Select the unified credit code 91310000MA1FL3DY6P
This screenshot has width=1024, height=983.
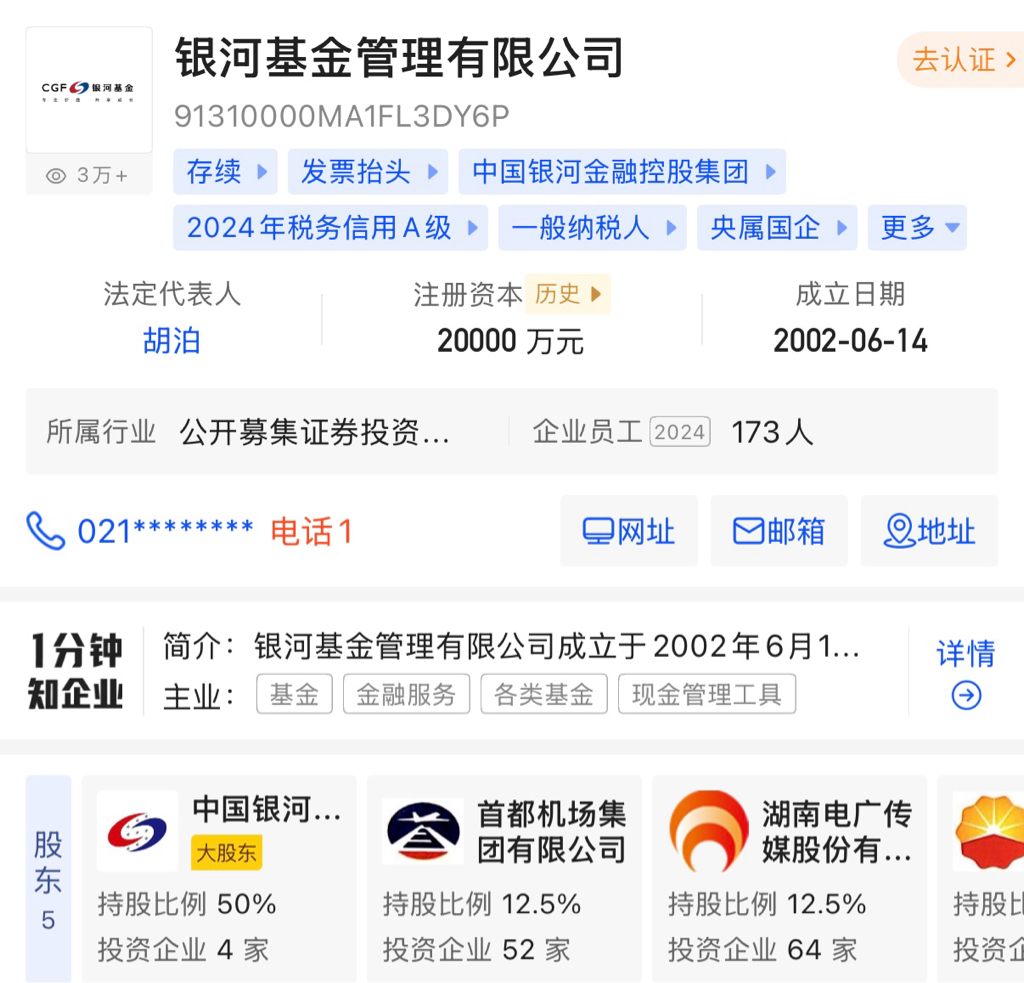(x=342, y=116)
